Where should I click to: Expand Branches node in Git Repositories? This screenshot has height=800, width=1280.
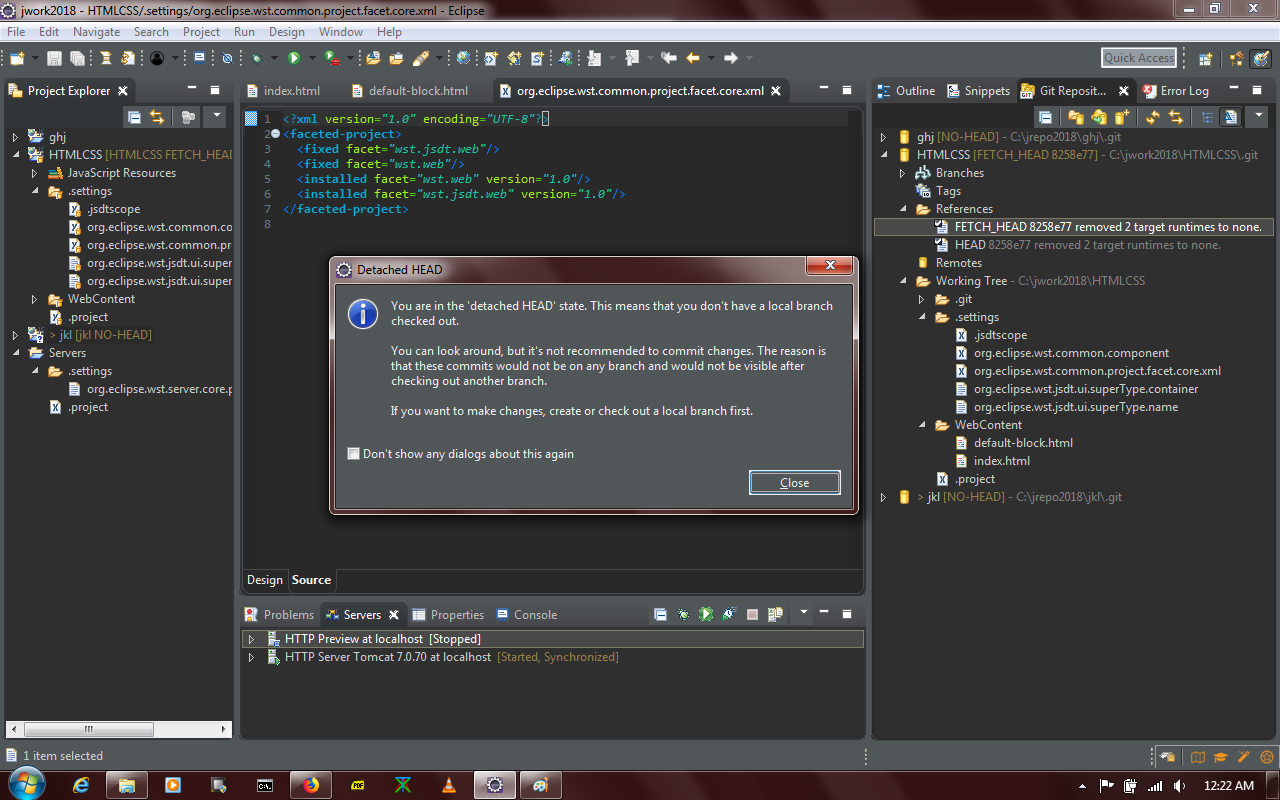pos(902,173)
